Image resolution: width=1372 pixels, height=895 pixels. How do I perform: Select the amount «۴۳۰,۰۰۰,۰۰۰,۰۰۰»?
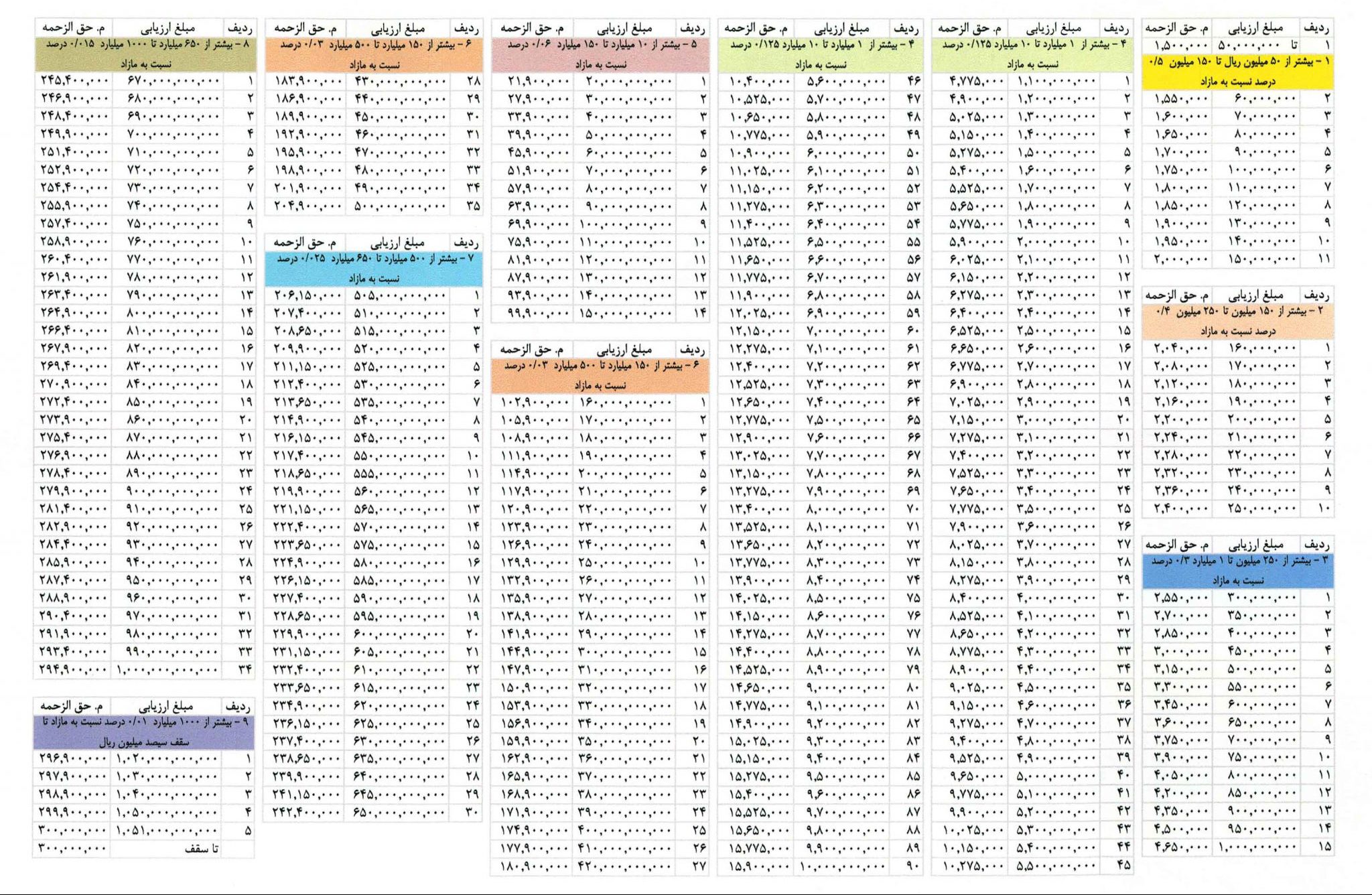(x=400, y=80)
